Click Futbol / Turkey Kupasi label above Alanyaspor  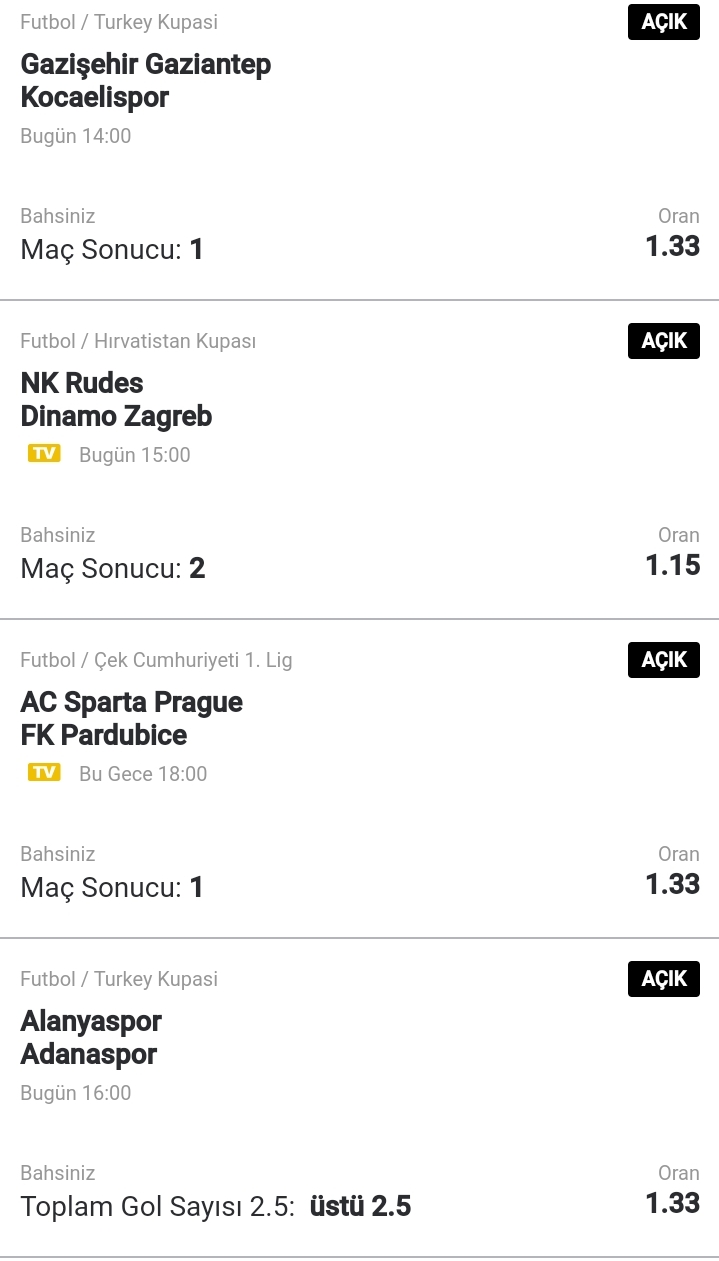click(x=119, y=979)
